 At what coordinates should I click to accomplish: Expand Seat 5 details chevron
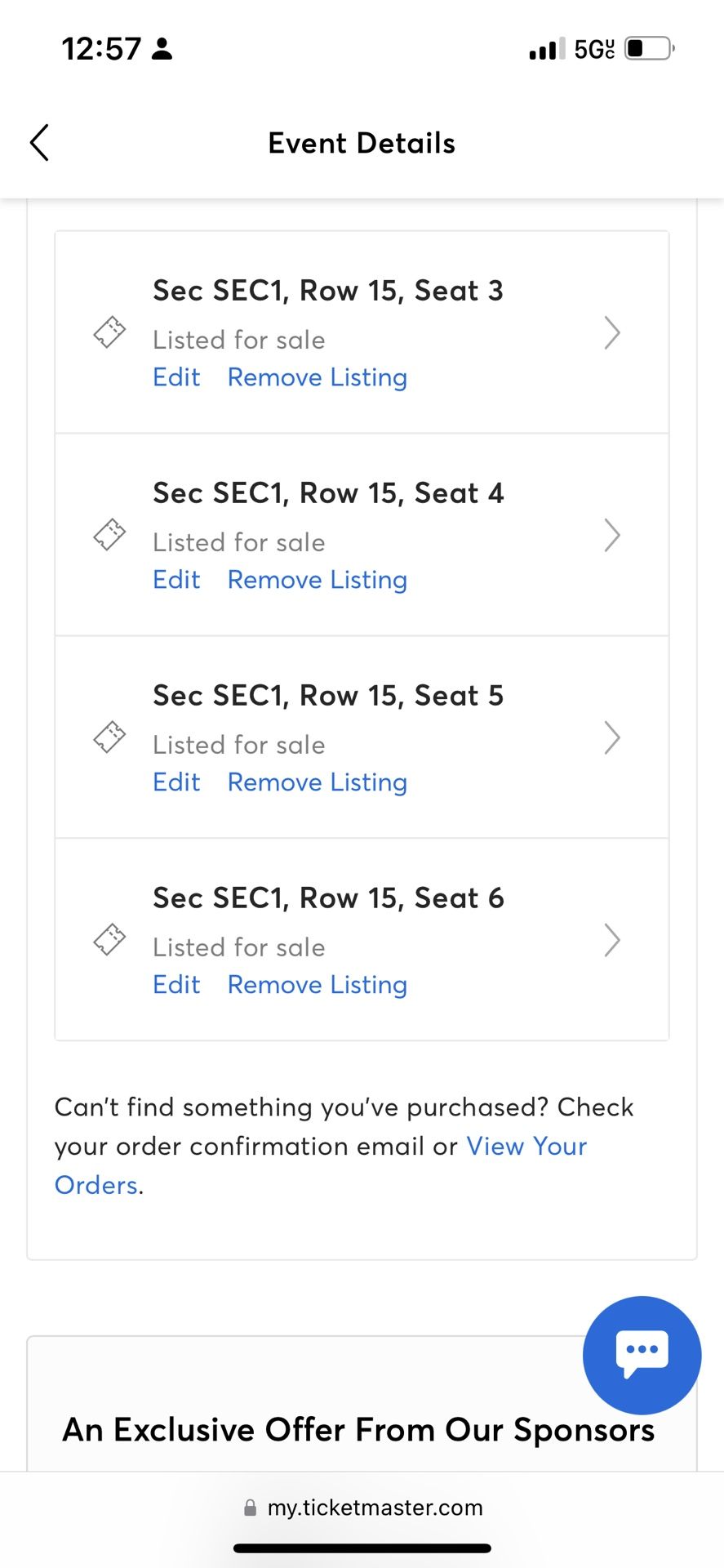click(612, 737)
